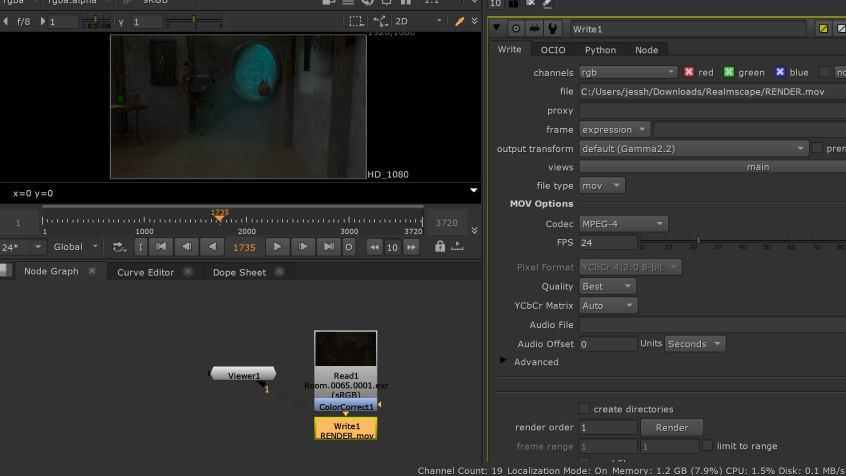Jump to the first frame
This screenshot has width=846, height=476.
[161, 247]
